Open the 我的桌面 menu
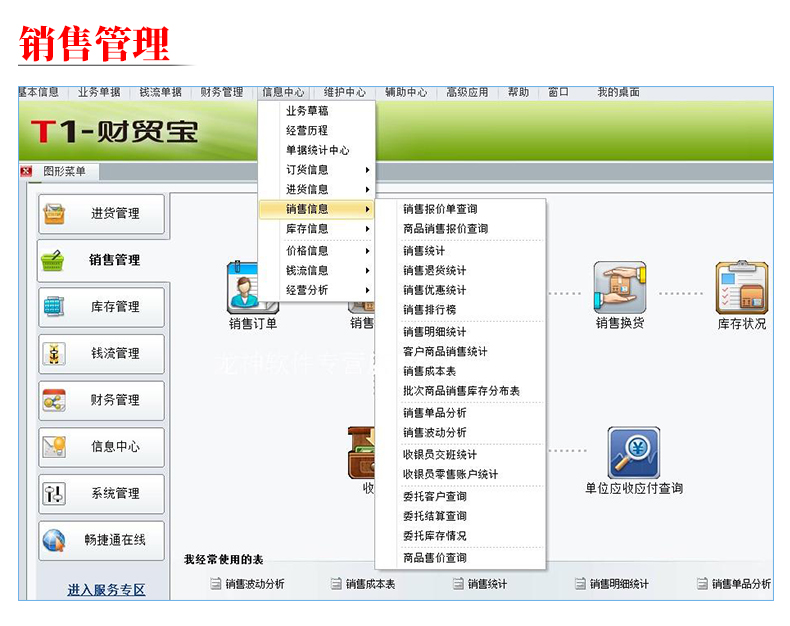 click(x=619, y=92)
